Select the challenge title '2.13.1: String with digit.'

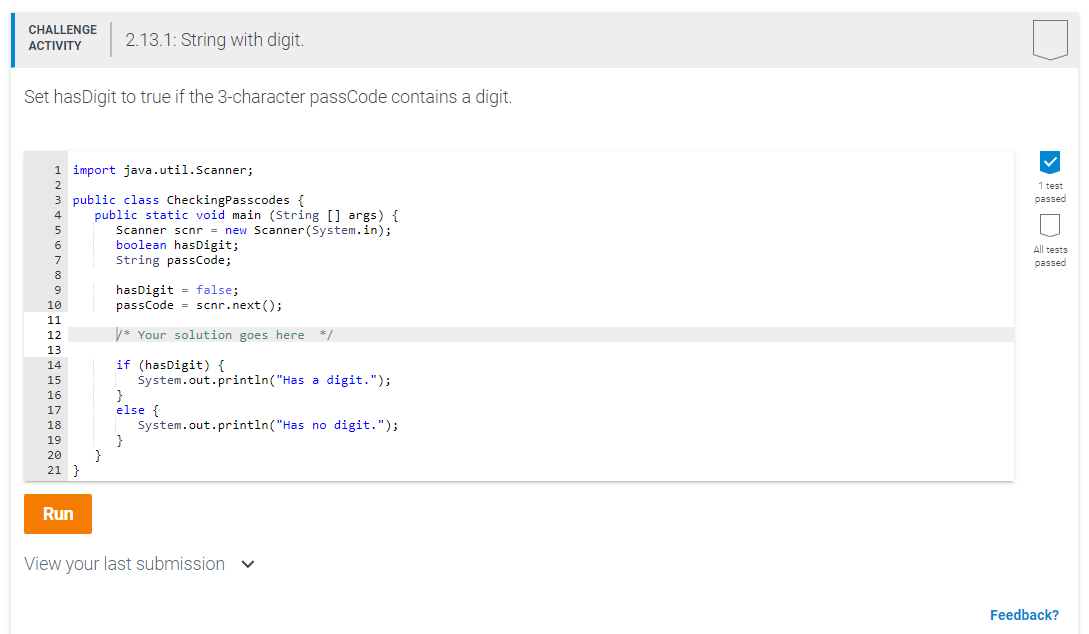216,41
